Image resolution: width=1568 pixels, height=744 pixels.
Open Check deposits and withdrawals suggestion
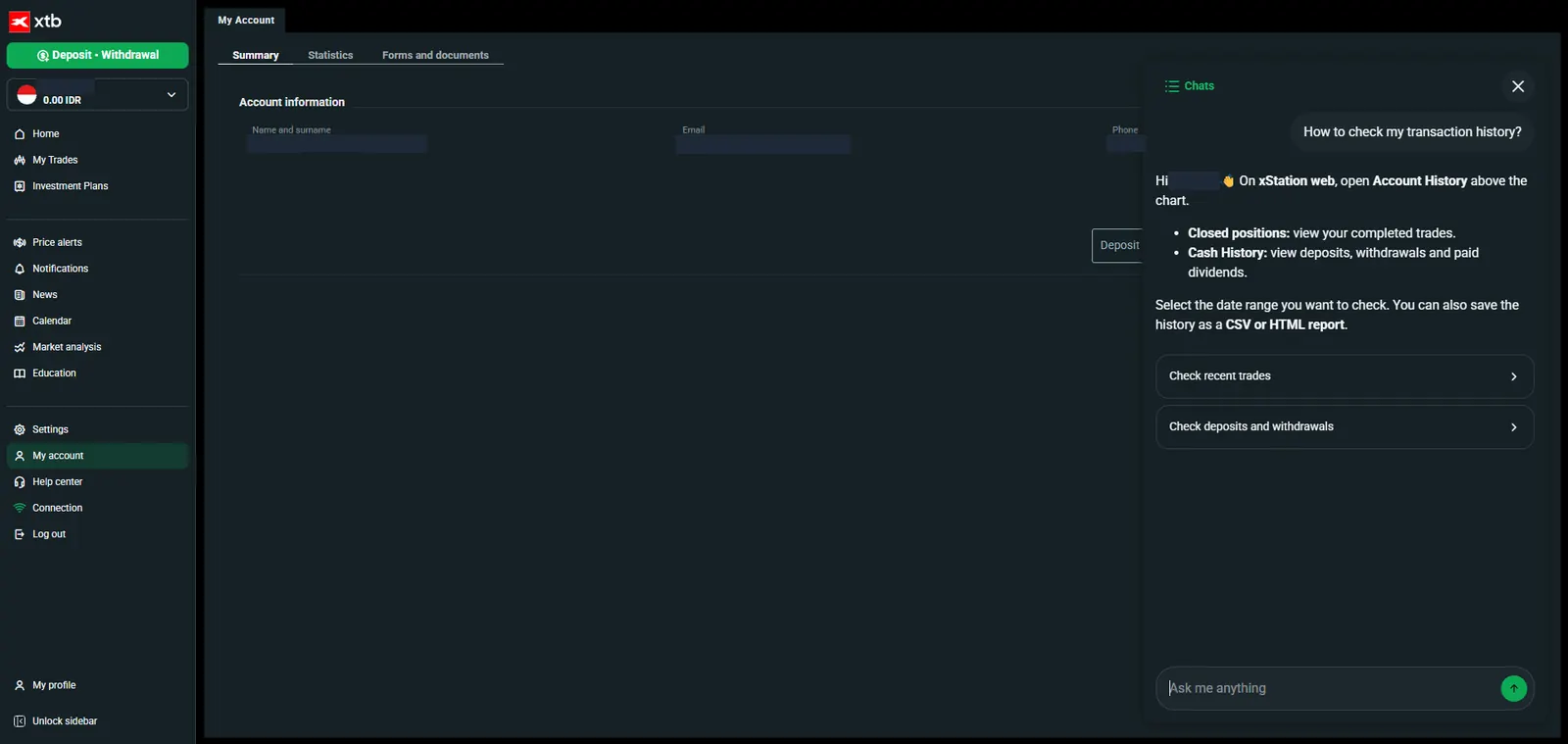(1344, 427)
